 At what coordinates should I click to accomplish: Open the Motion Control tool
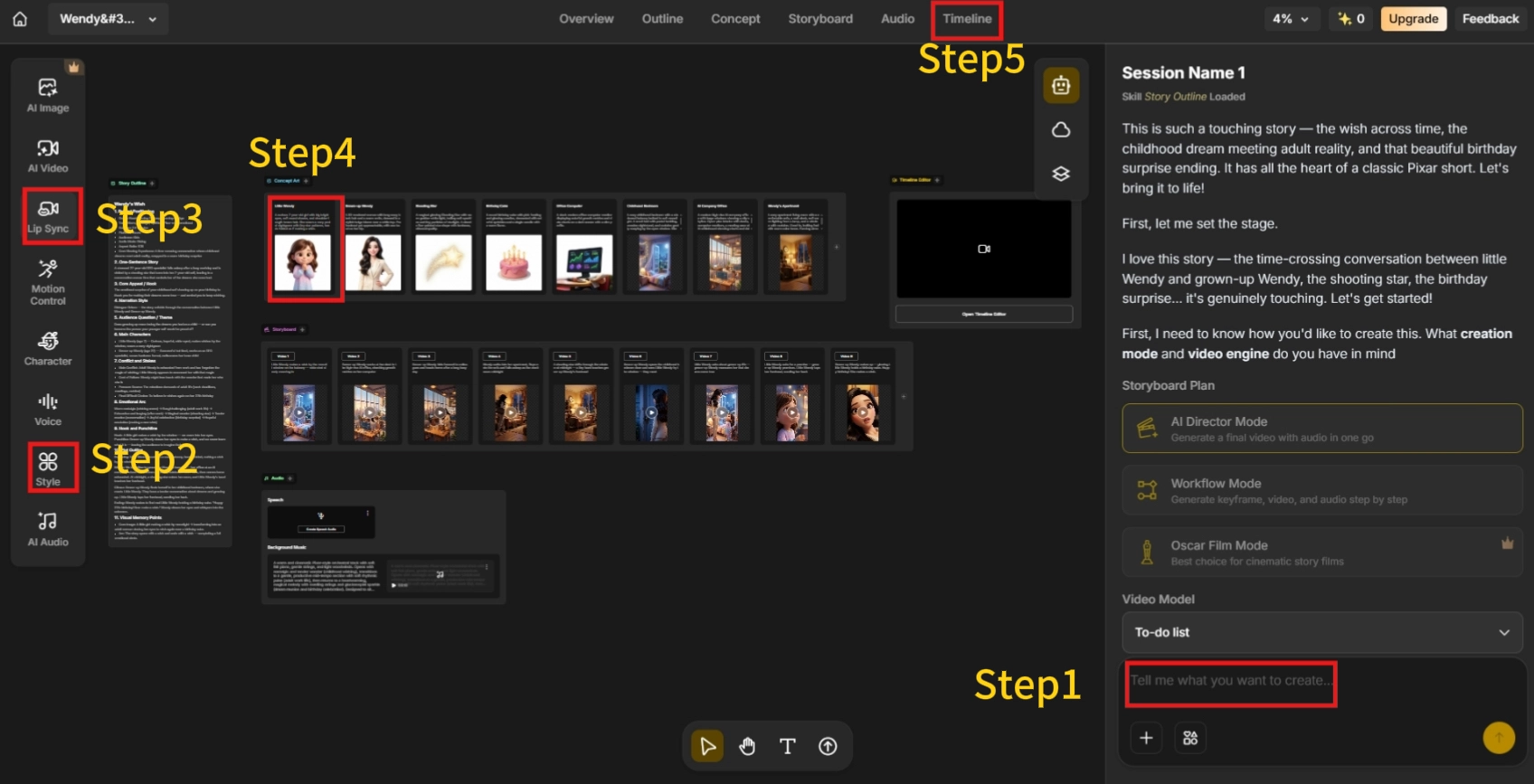click(x=48, y=282)
